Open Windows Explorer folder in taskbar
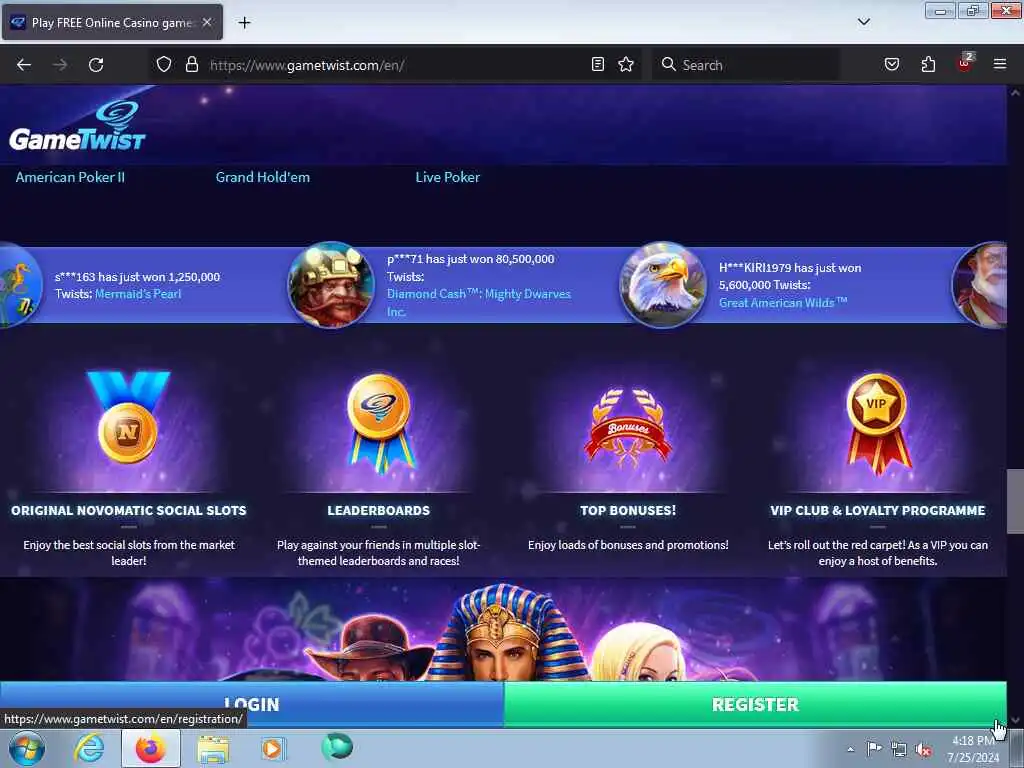 pos(213,750)
